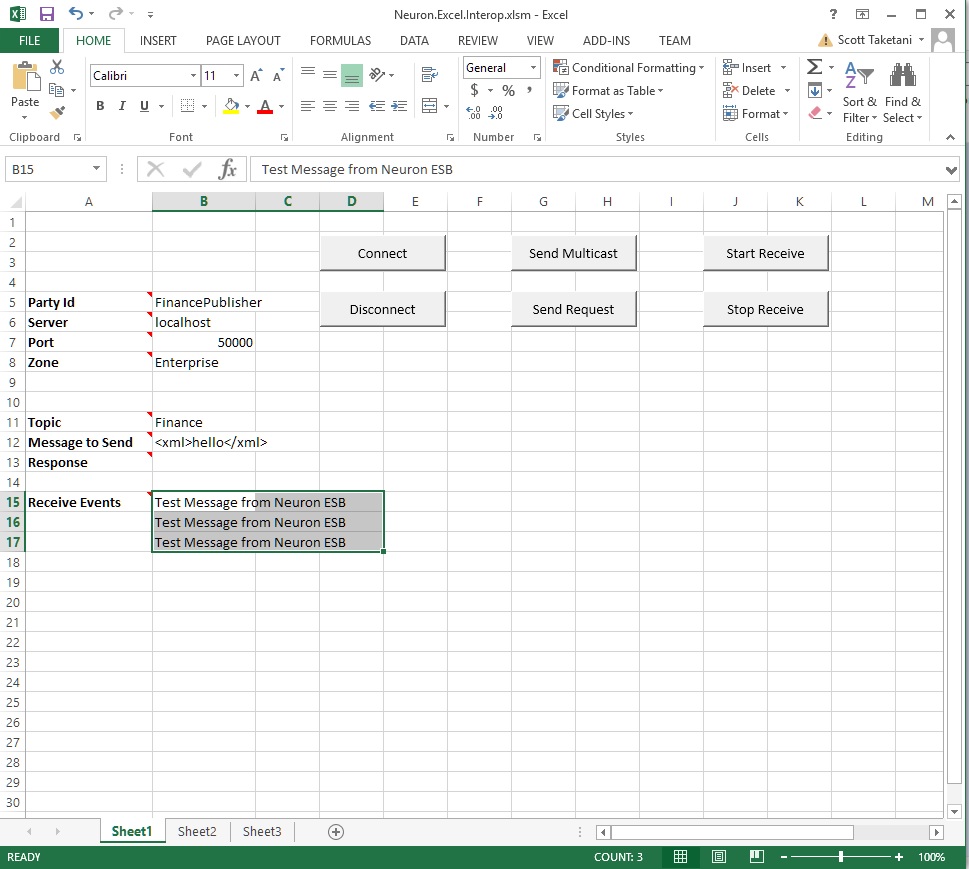Open the Name Box dropdown arrow
The width and height of the screenshot is (969, 869).
click(96, 168)
